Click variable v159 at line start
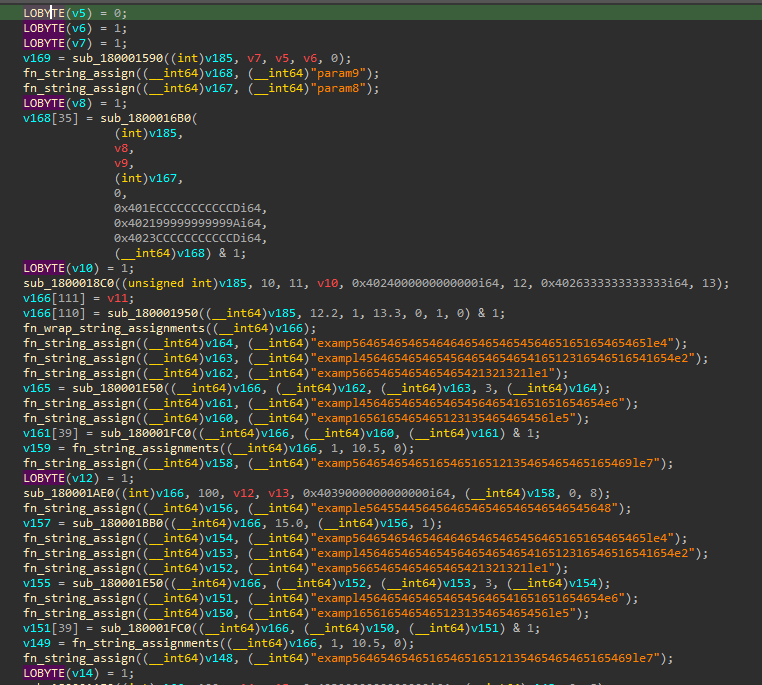This screenshot has width=762, height=685. click(x=36, y=448)
